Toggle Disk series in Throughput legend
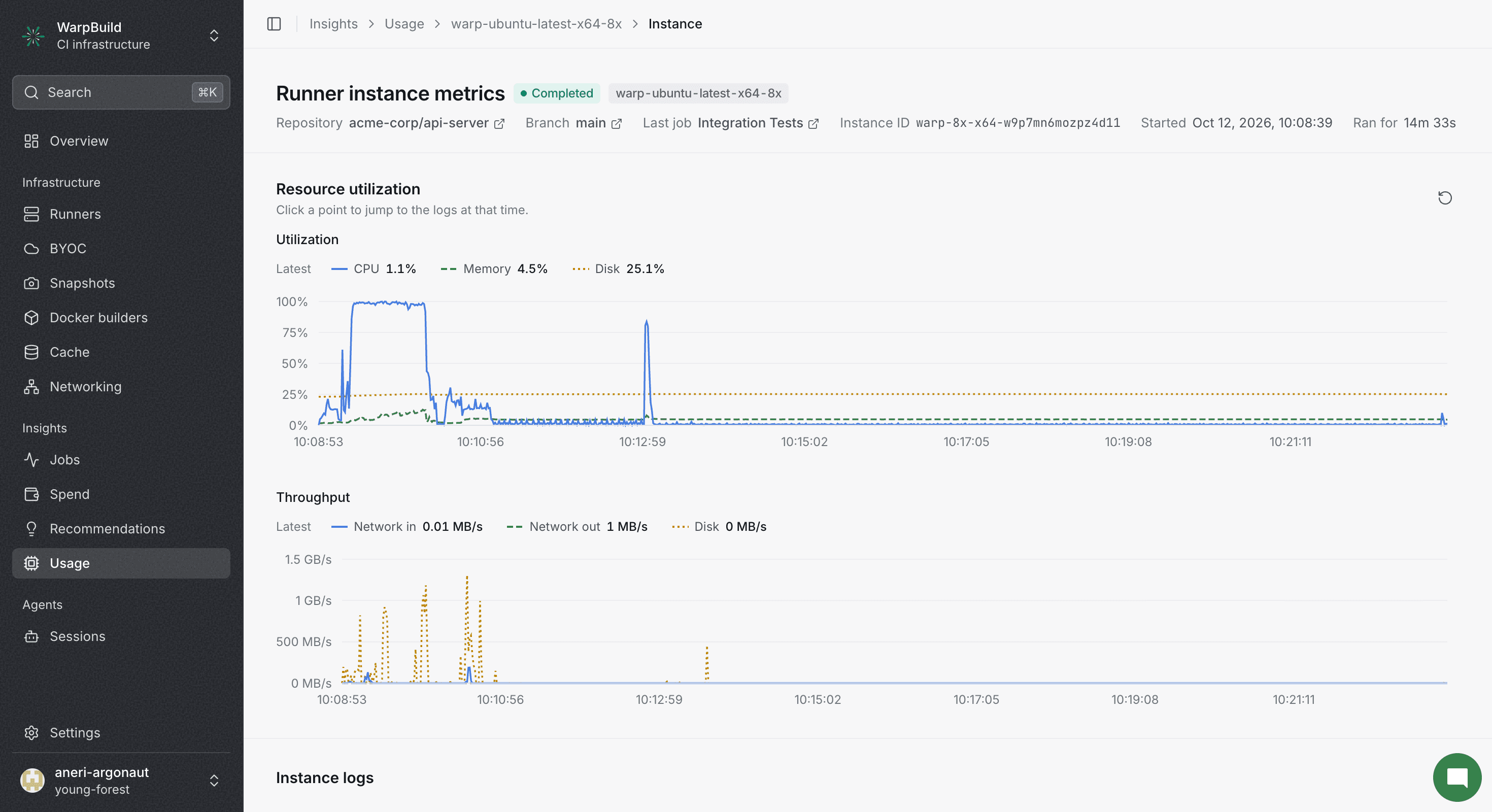1492x812 pixels. [x=719, y=526]
